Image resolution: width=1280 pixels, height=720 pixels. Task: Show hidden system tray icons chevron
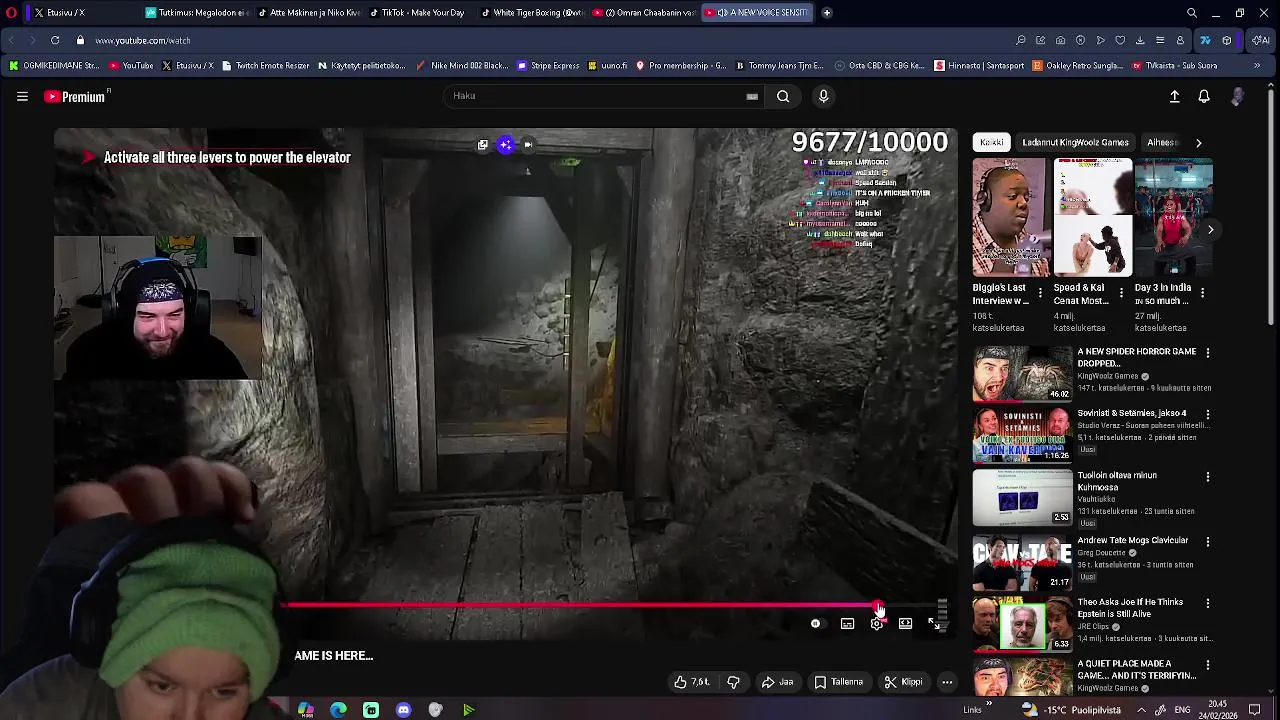(x=1141, y=710)
